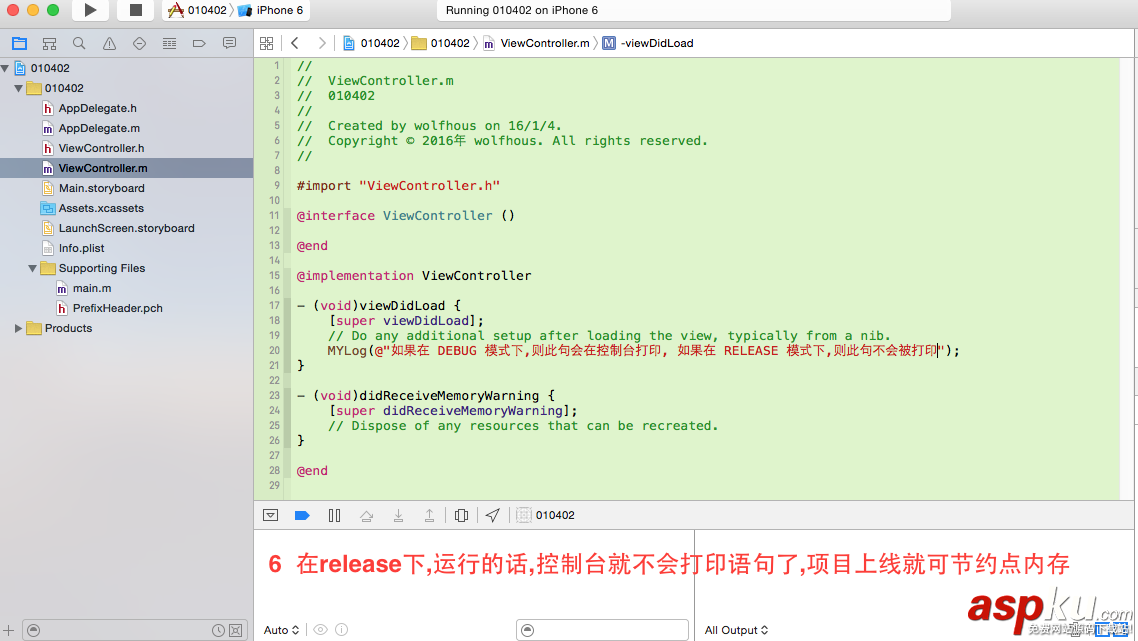
Task: Toggle breakpoints activation in the debug bar
Action: point(302,514)
